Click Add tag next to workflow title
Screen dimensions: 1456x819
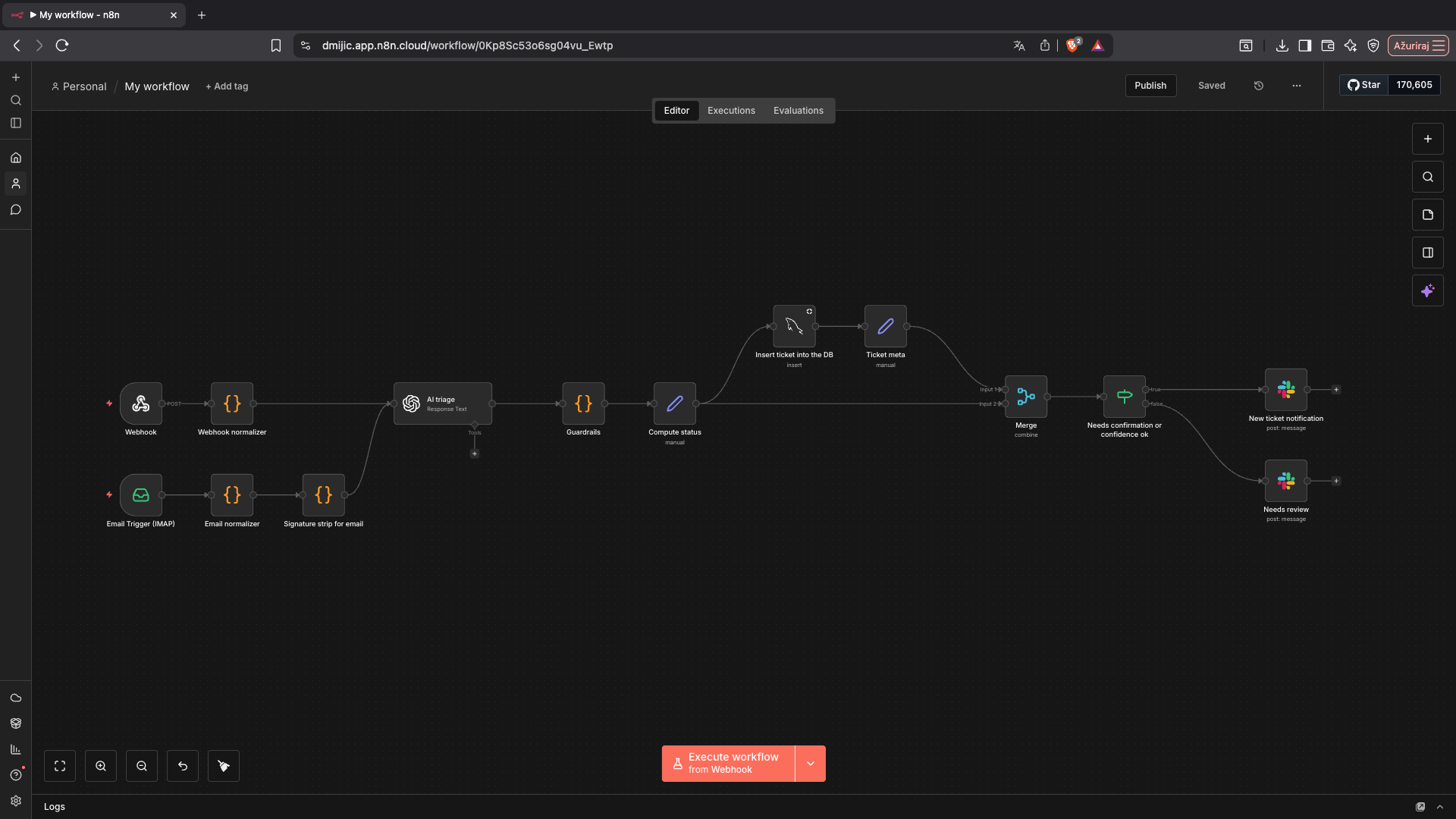pyautogui.click(x=227, y=86)
